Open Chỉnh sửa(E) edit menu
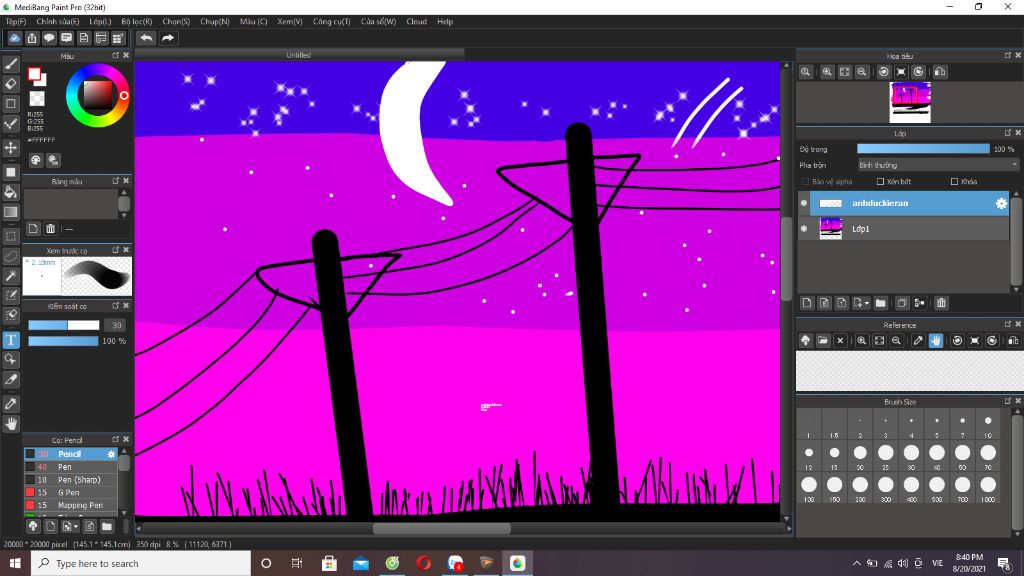1024x576 pixels. tap(57, 22)
